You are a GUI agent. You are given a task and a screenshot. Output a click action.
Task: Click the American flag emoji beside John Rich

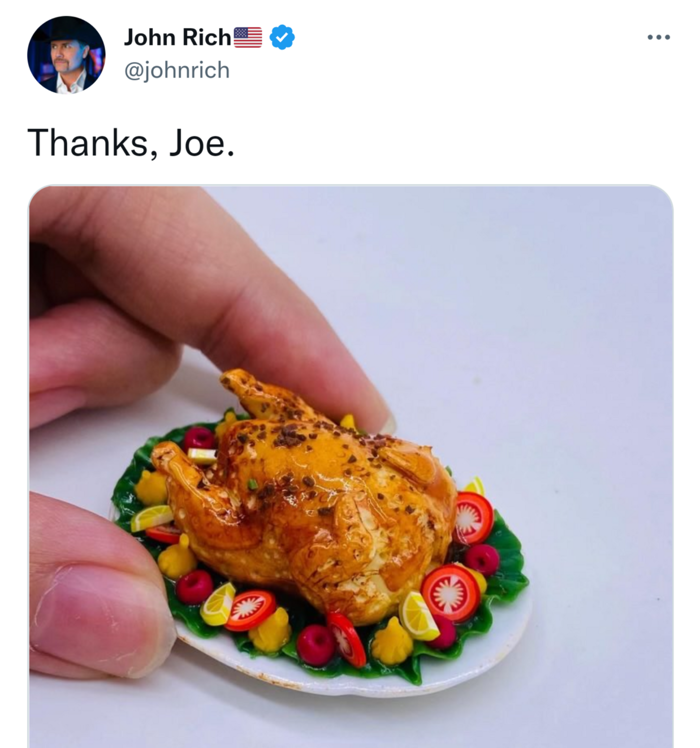(x=248, y=37)
